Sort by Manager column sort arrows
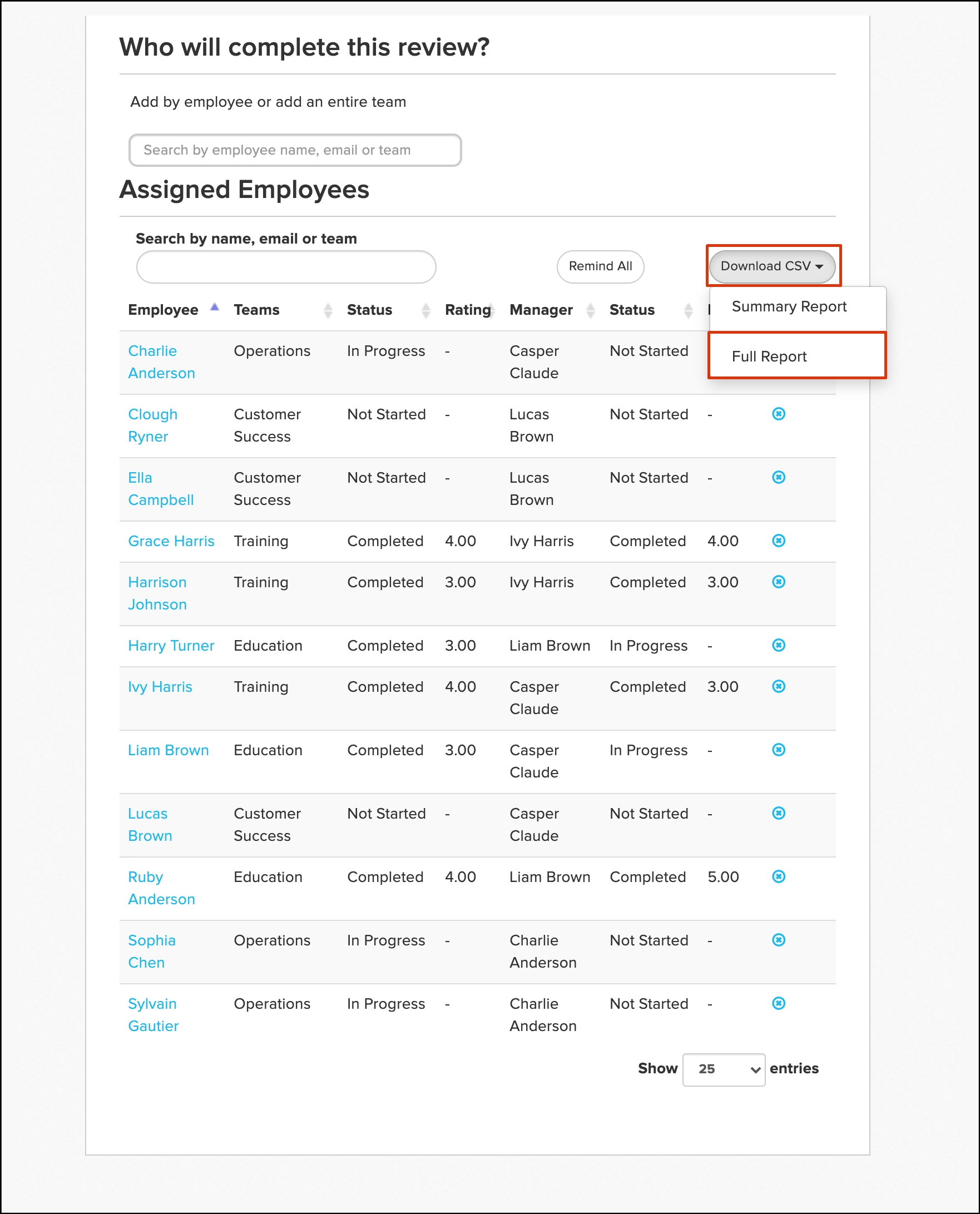 (591, 310)
